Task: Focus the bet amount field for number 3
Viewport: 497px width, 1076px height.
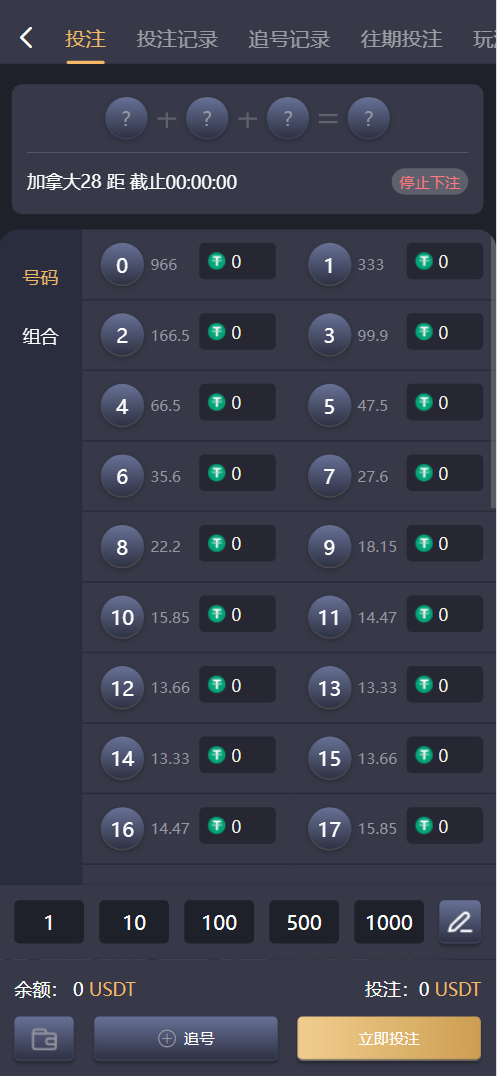Action: 445,333
